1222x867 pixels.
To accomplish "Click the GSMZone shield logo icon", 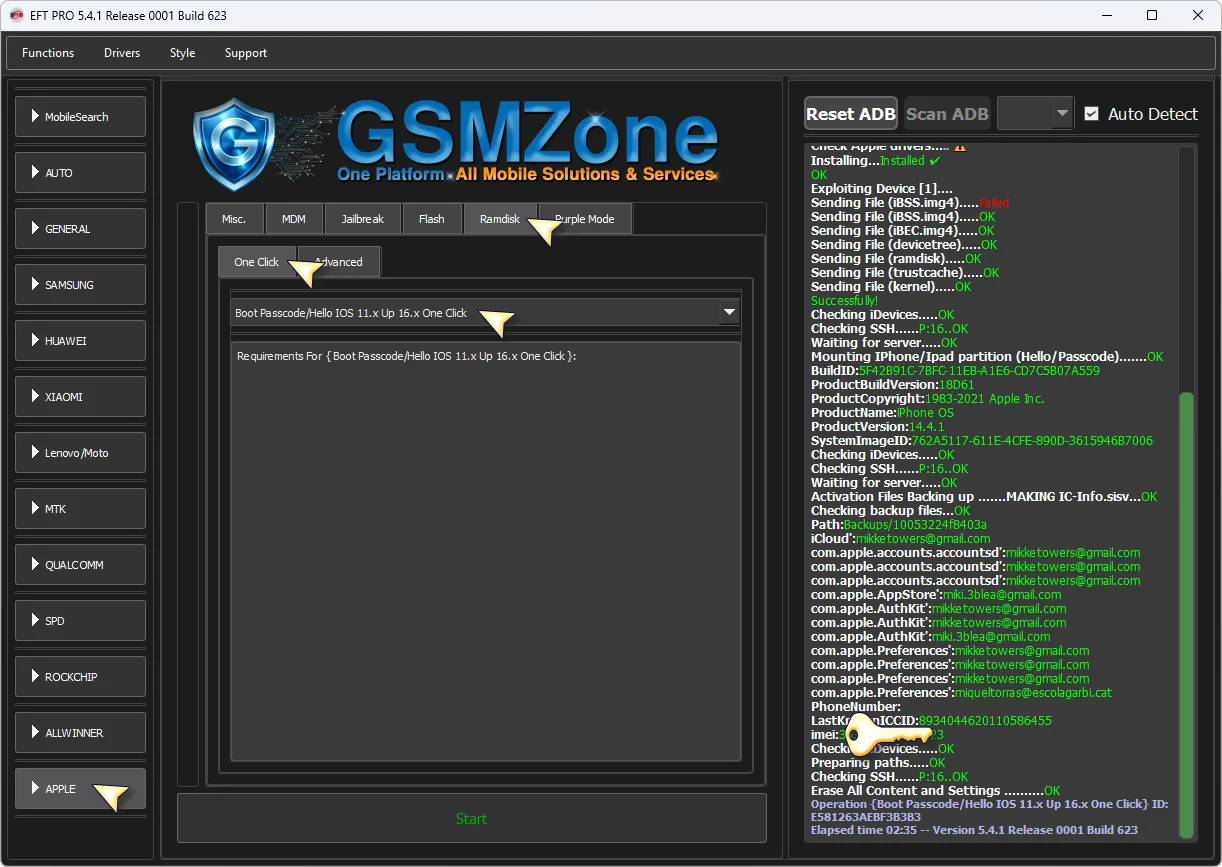I will coord(233,144).
